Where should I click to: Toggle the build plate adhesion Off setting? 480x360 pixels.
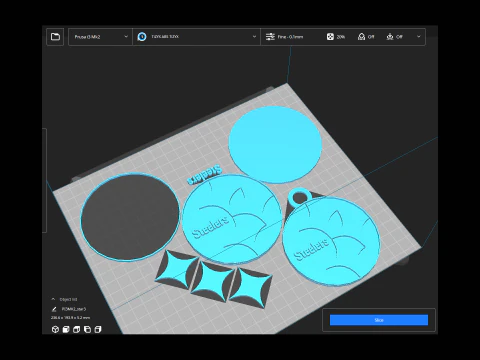395,37
